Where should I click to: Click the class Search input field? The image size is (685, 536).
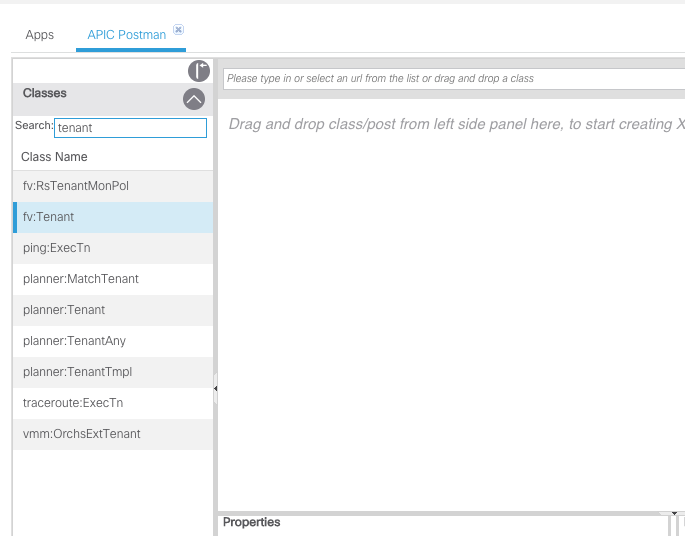(x=130, y=128)
